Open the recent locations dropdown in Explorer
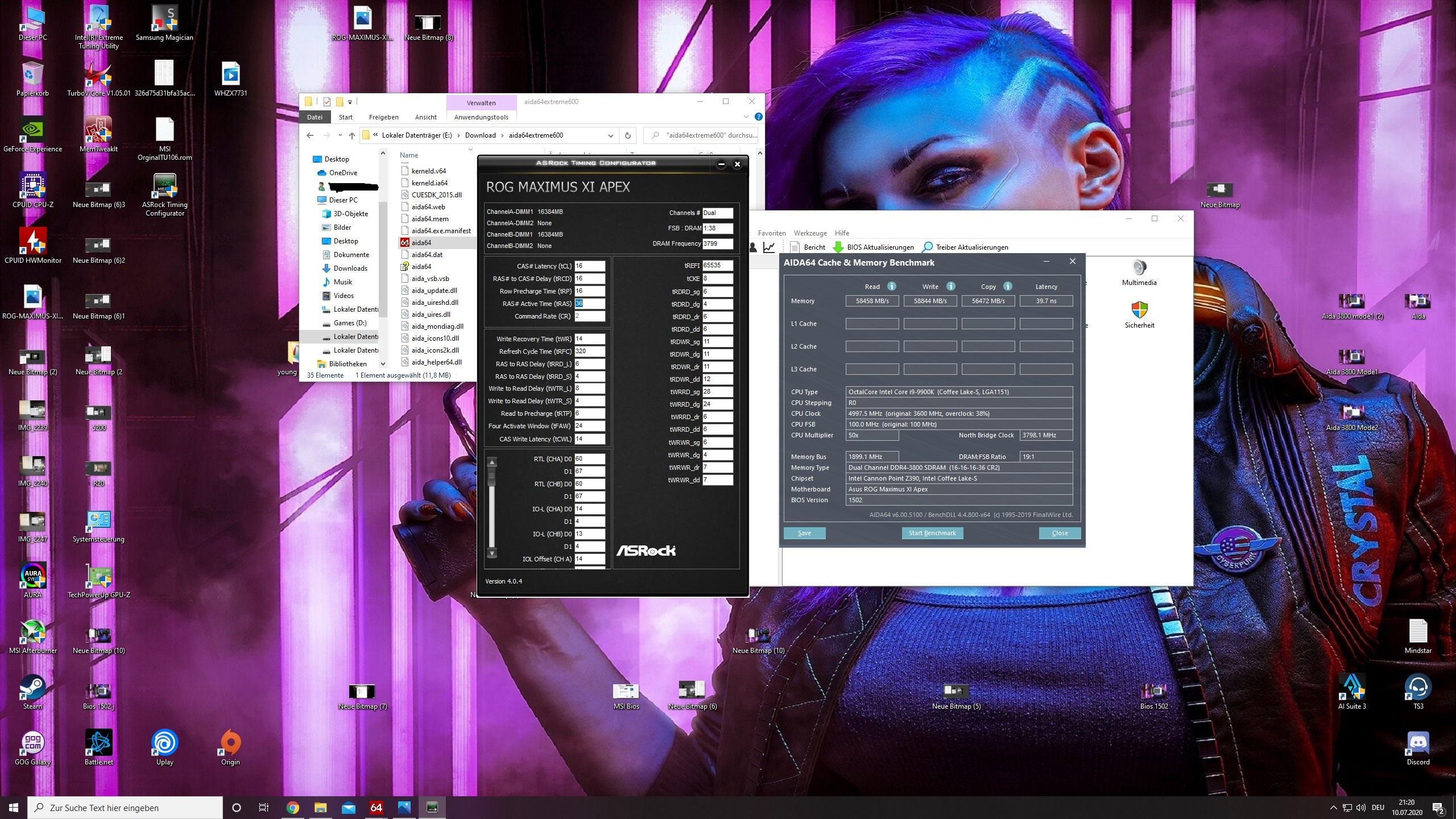 click(340, 135)
